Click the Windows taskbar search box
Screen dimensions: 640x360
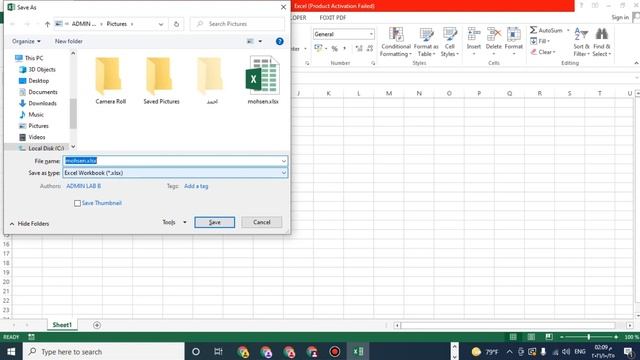point(104,351)
